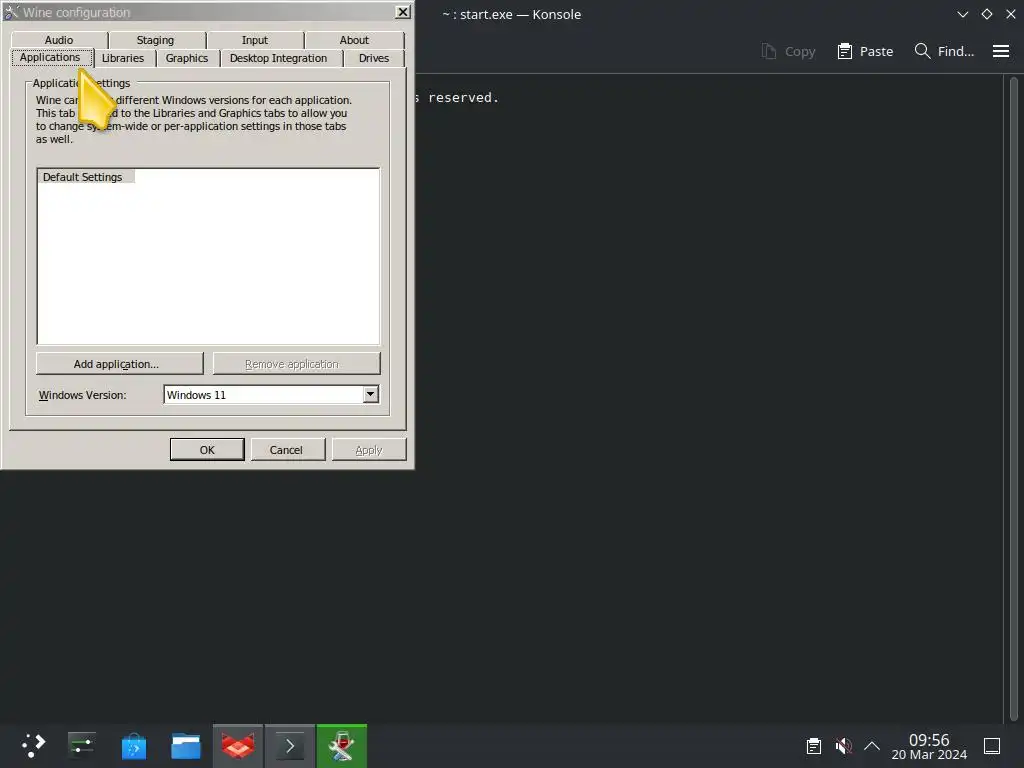This screenshot has height=768, width=1024.
Task: Open the Drives tab
Action: 374,58
